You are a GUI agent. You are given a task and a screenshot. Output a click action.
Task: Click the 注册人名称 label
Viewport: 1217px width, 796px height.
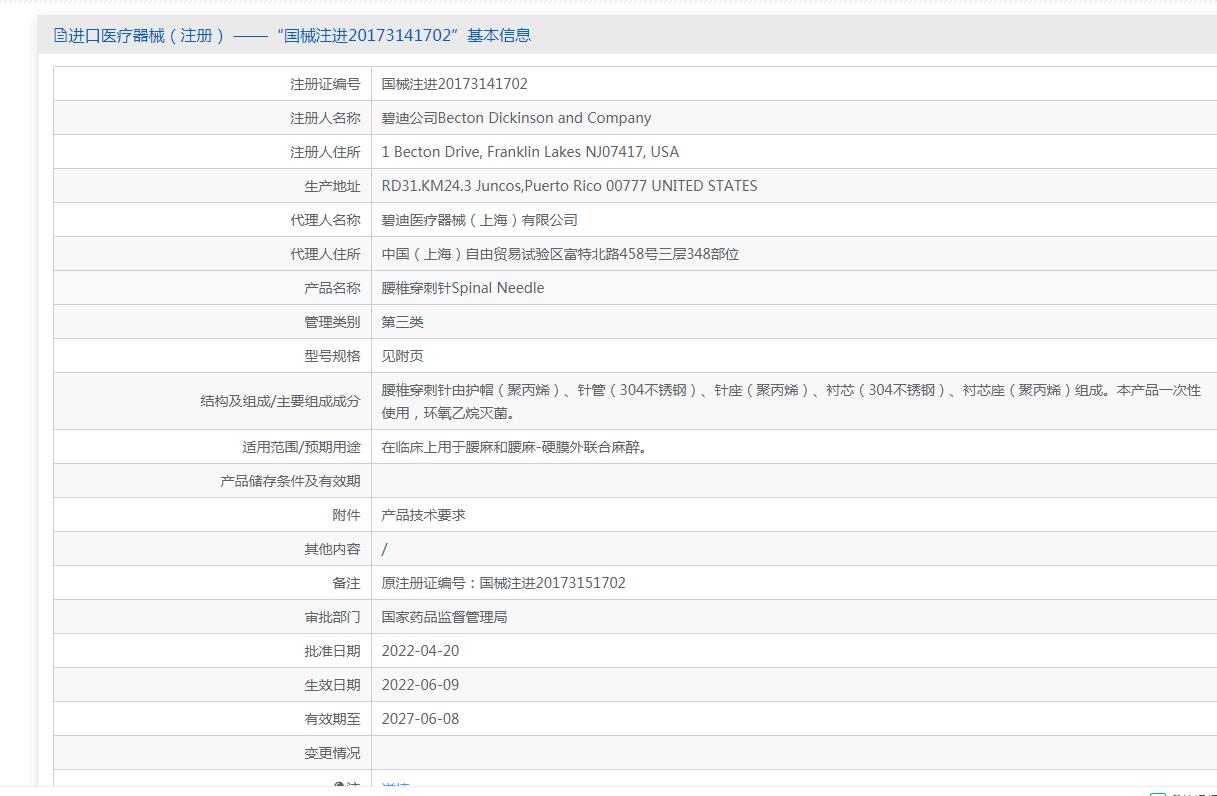point(325,118)
